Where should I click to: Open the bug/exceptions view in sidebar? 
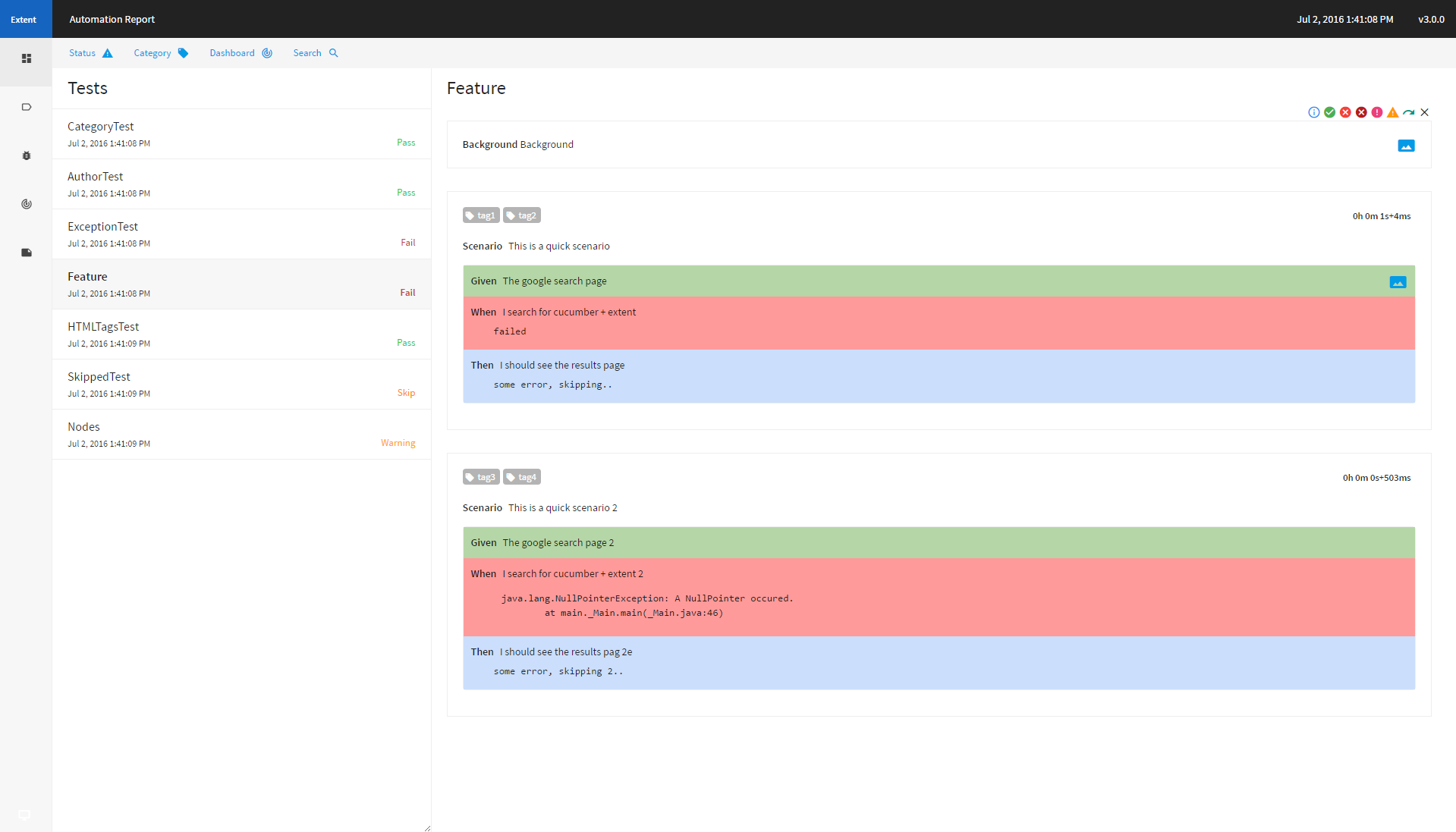[27, 155]
